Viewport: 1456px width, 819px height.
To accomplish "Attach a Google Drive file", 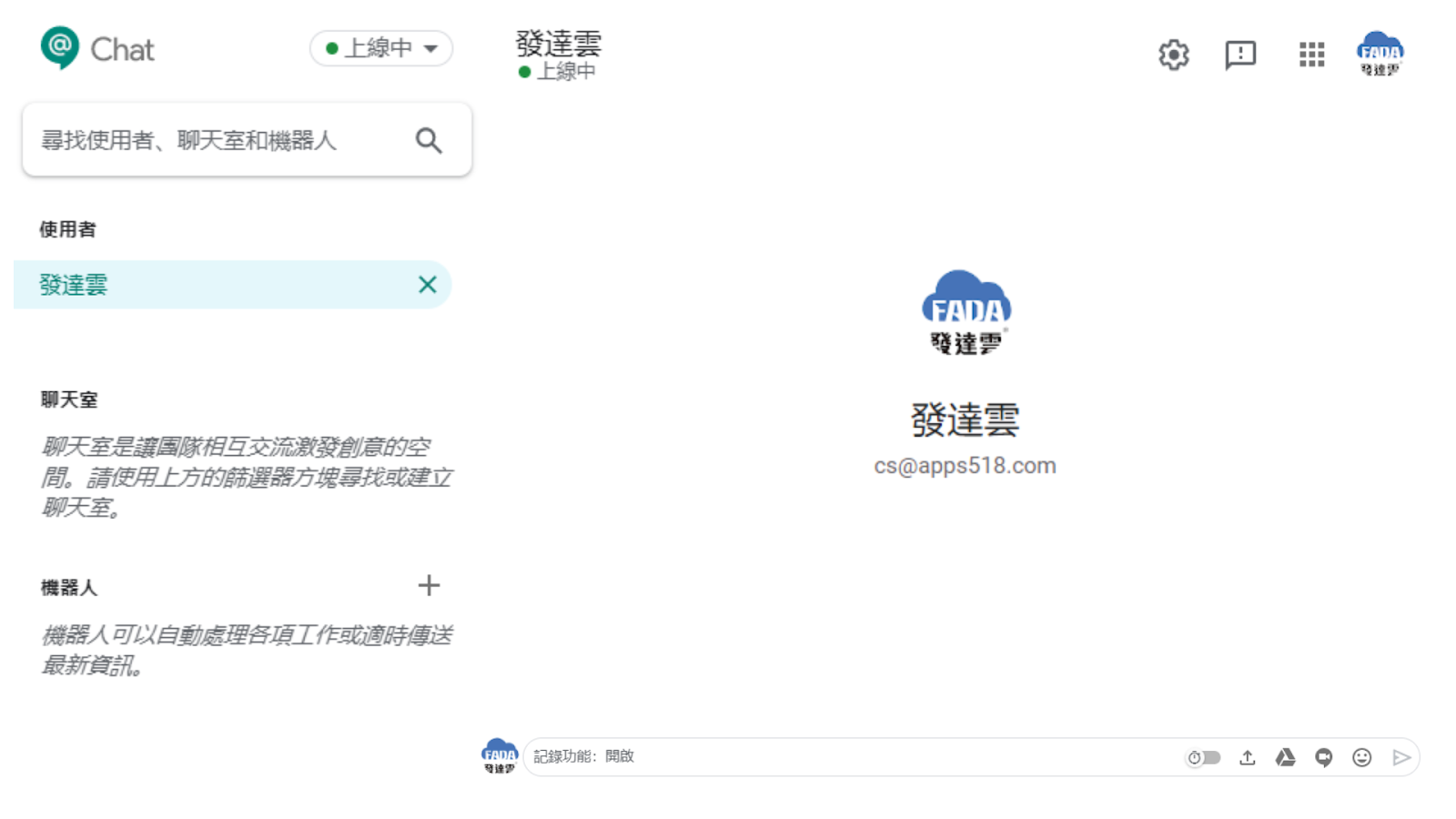I will 1285,757.
